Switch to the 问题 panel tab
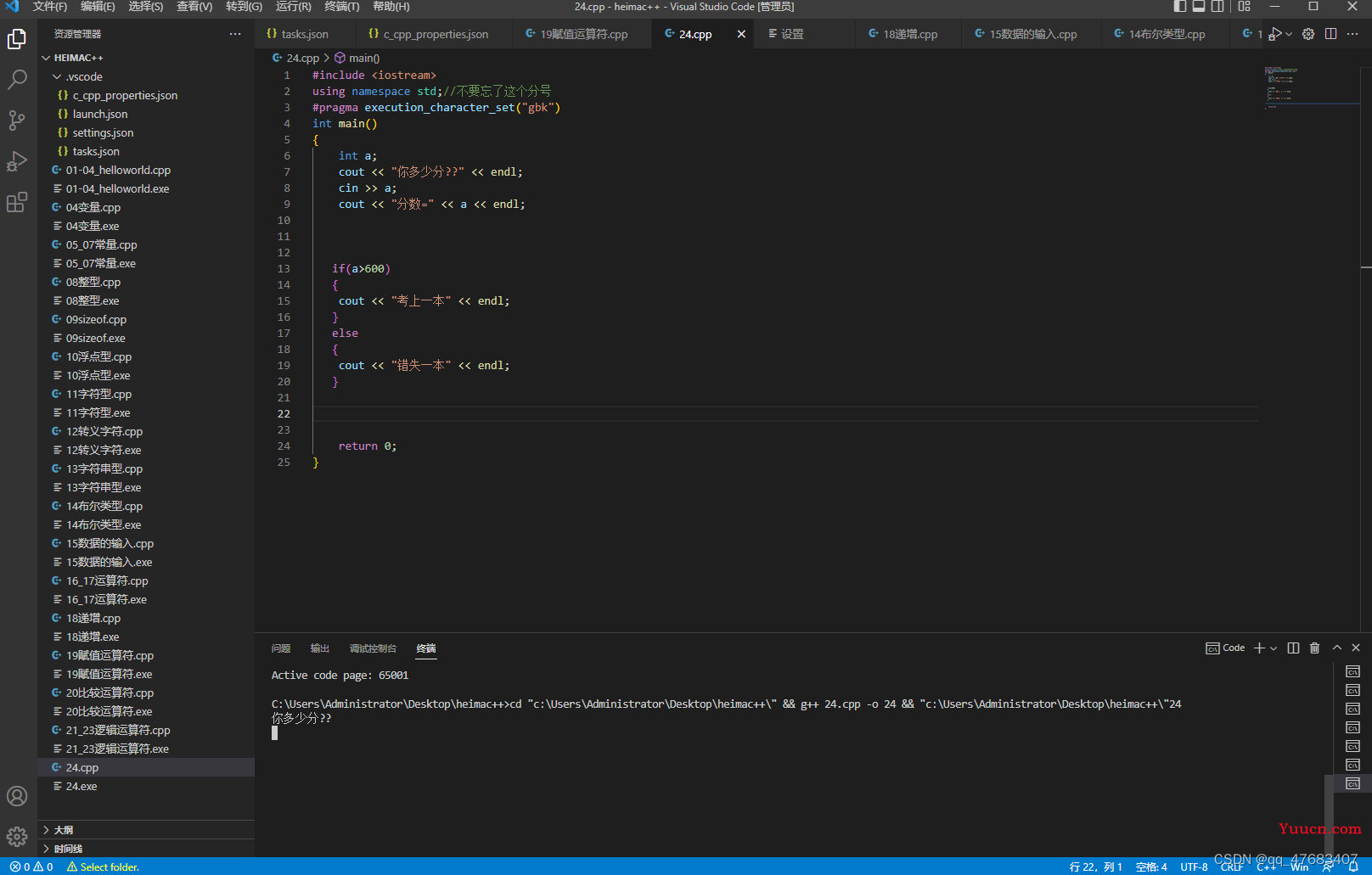1372x875 pixels. tap(281, 648)
